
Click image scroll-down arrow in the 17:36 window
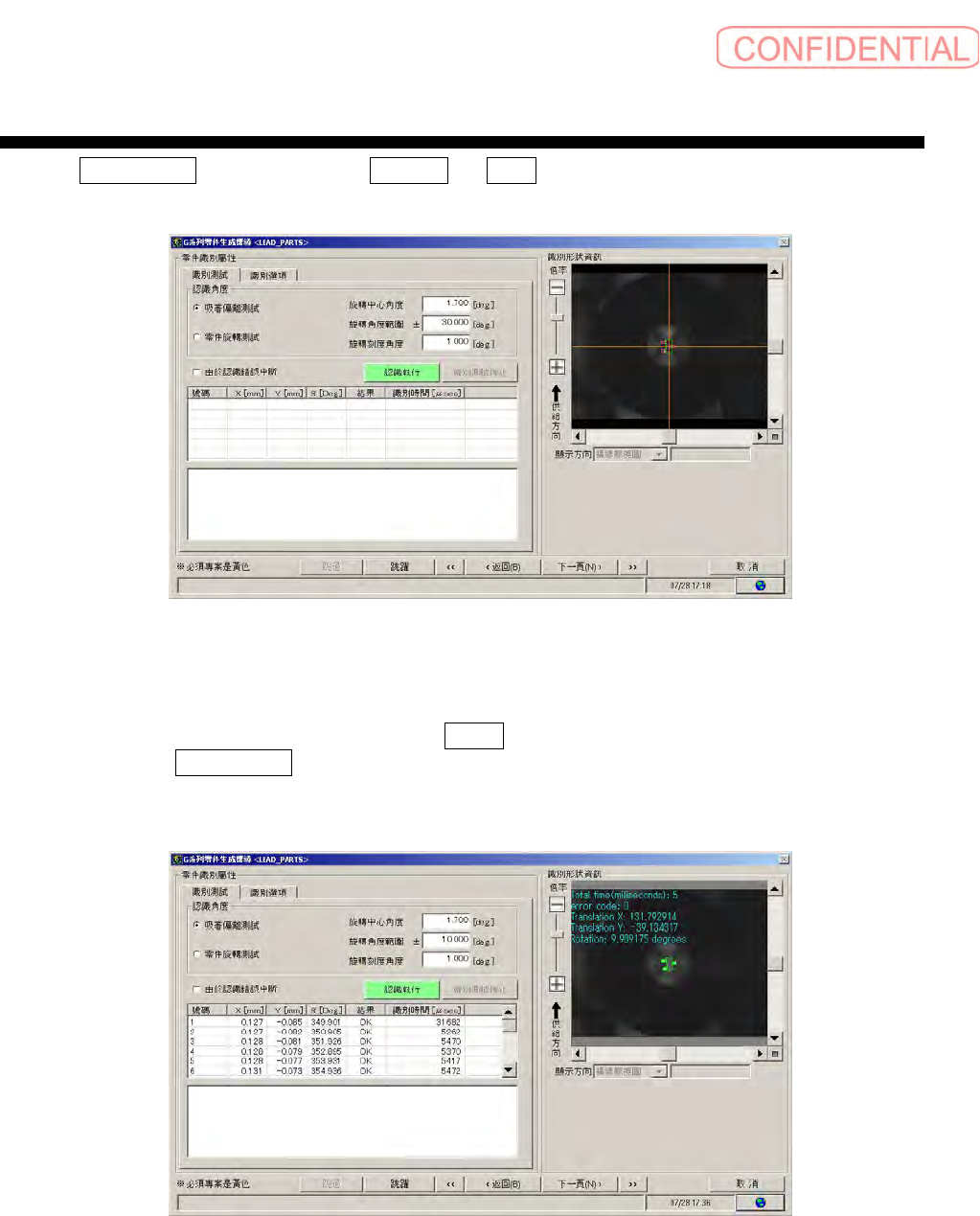click(775, 1039)
